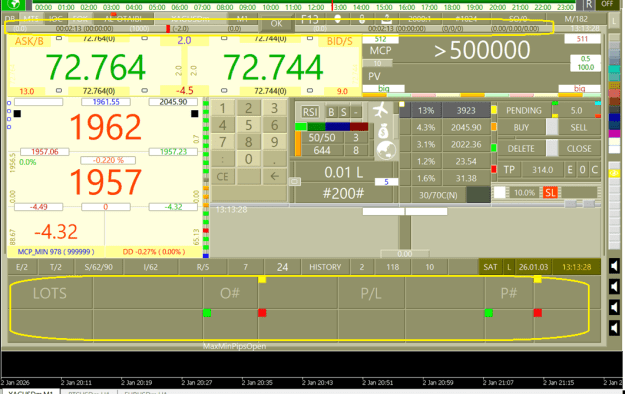Click slider handle between BUY and SELL

tap(552, 127)
